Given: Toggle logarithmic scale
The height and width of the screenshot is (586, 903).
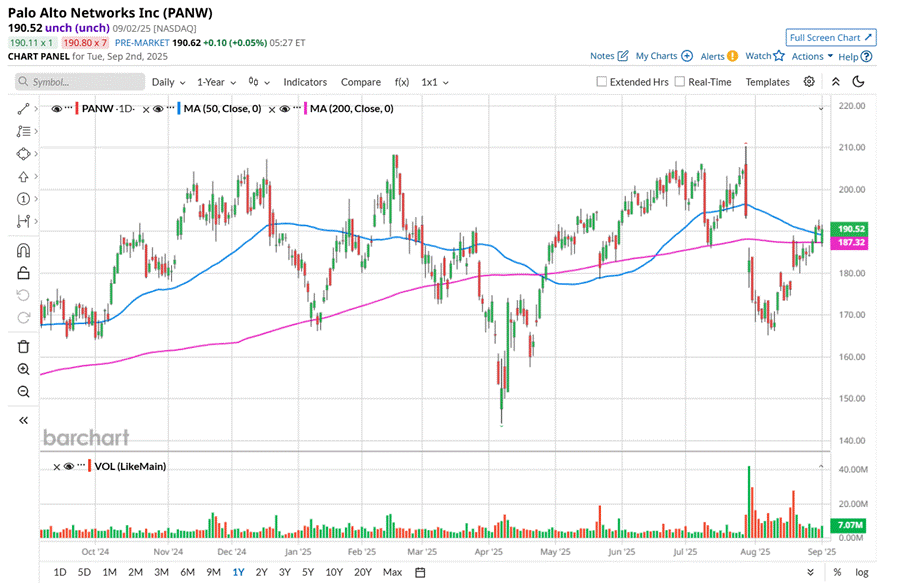Looking at the screenshot, I should tap(862, 572).
